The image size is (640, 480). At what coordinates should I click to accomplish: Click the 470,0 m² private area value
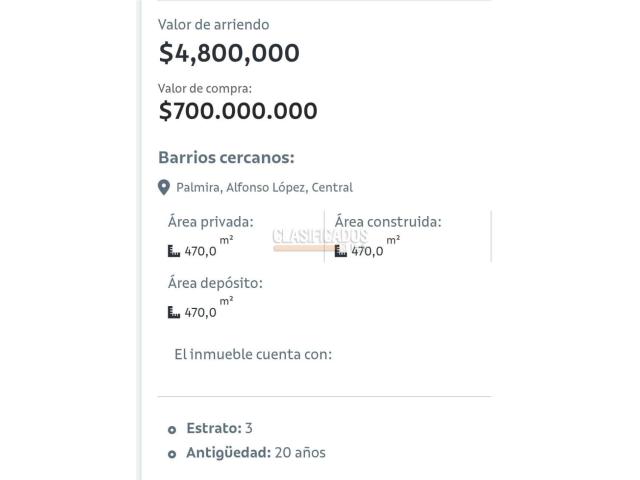[x=209, y=247]
